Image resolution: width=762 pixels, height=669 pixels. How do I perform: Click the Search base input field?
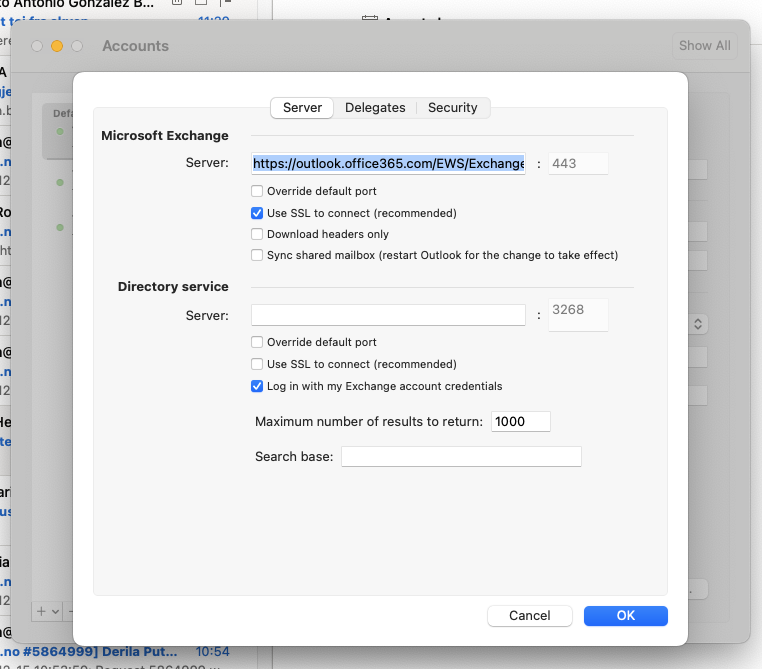[461, 457]
